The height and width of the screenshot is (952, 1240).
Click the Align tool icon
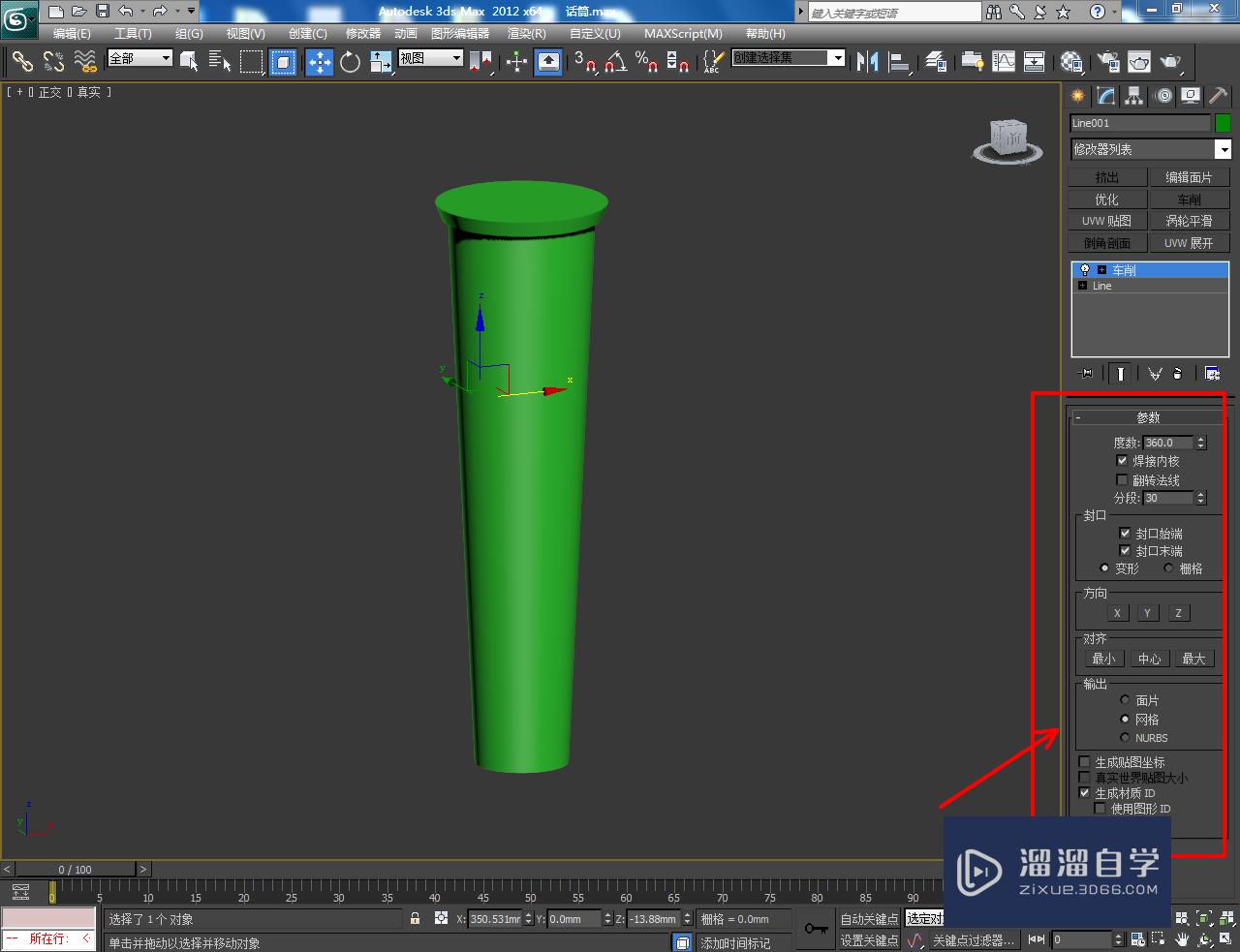click(x=900, y=61)
